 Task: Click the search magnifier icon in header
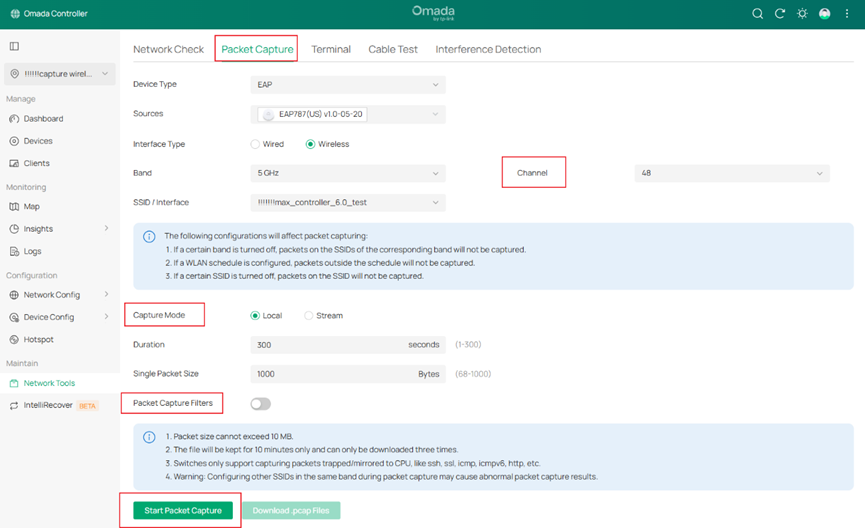757,14
